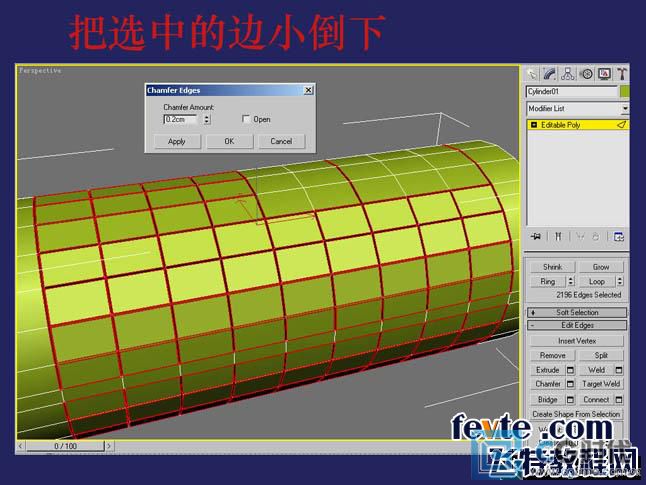The image size is (646, 485).
Task: Open Bridge settings dialog box icon
Action: pyautogui.click(x=571, y=400)
